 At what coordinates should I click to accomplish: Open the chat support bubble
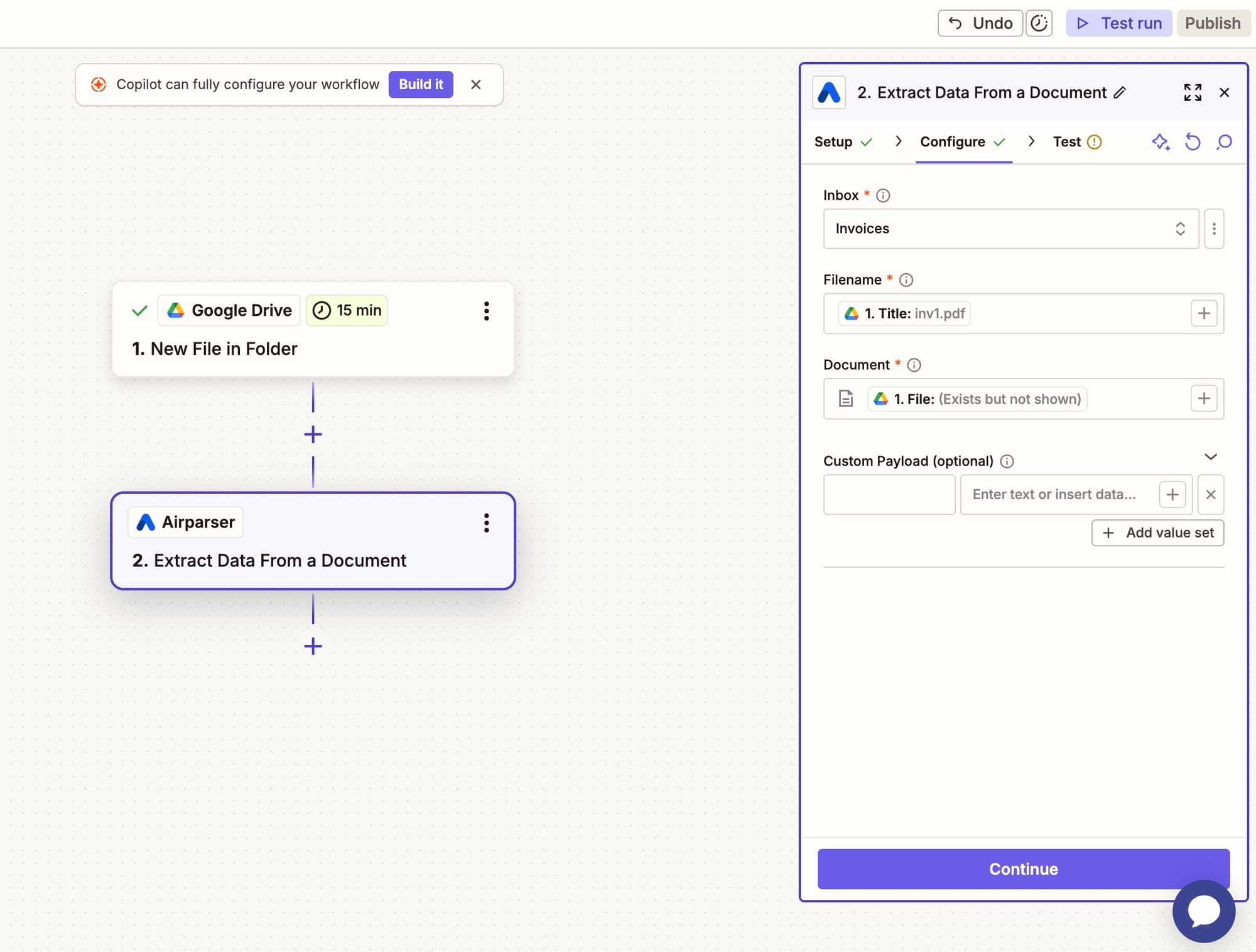[1203, 911]
